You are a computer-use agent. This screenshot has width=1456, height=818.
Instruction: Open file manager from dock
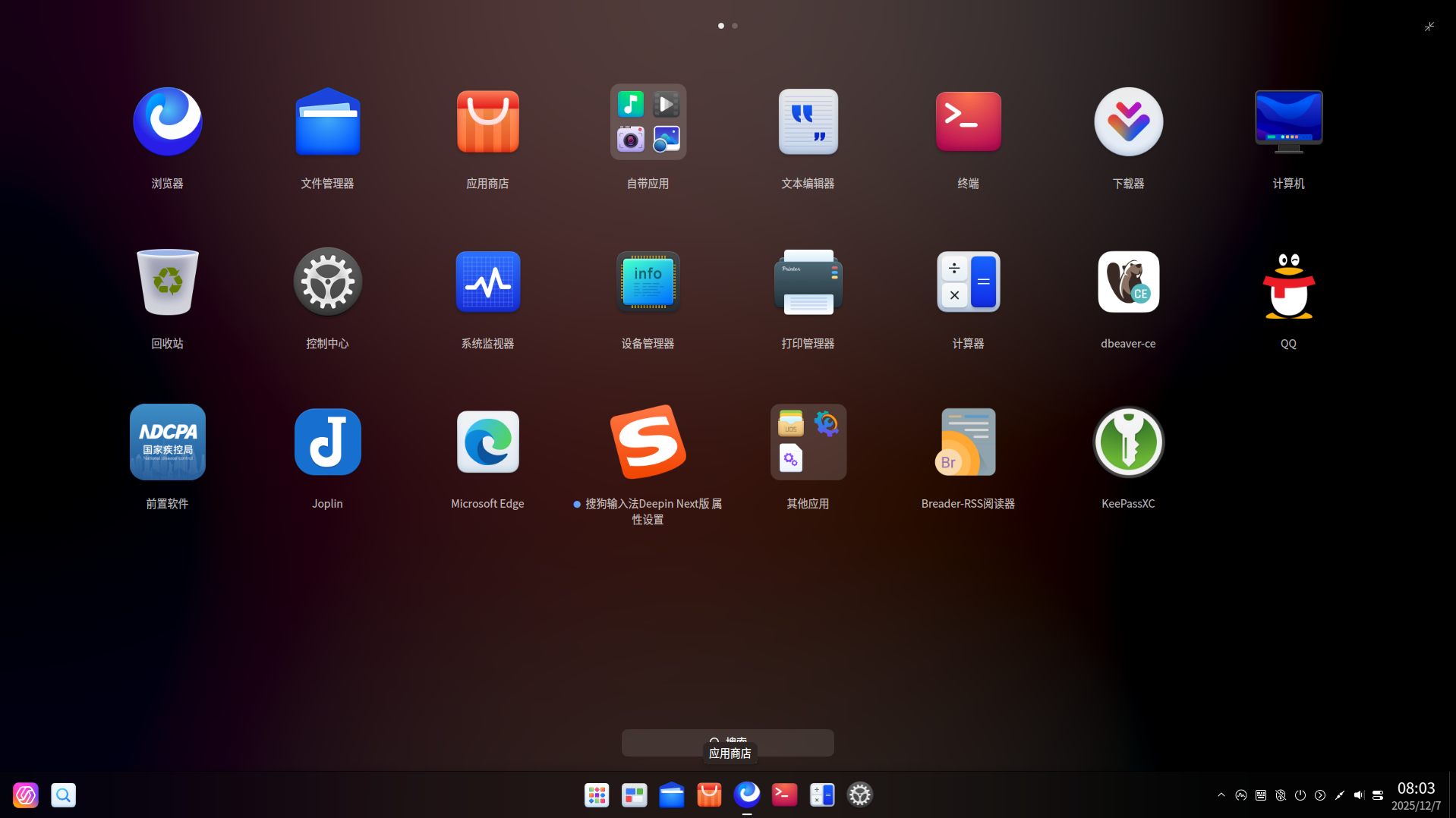tap(671, 794)
